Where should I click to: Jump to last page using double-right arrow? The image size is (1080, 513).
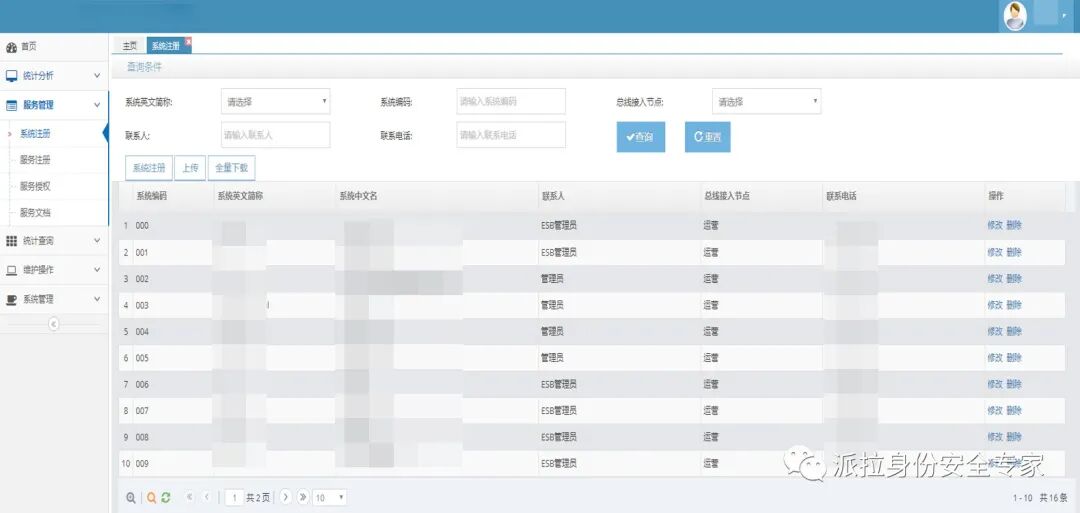click(x=302, y=496)
